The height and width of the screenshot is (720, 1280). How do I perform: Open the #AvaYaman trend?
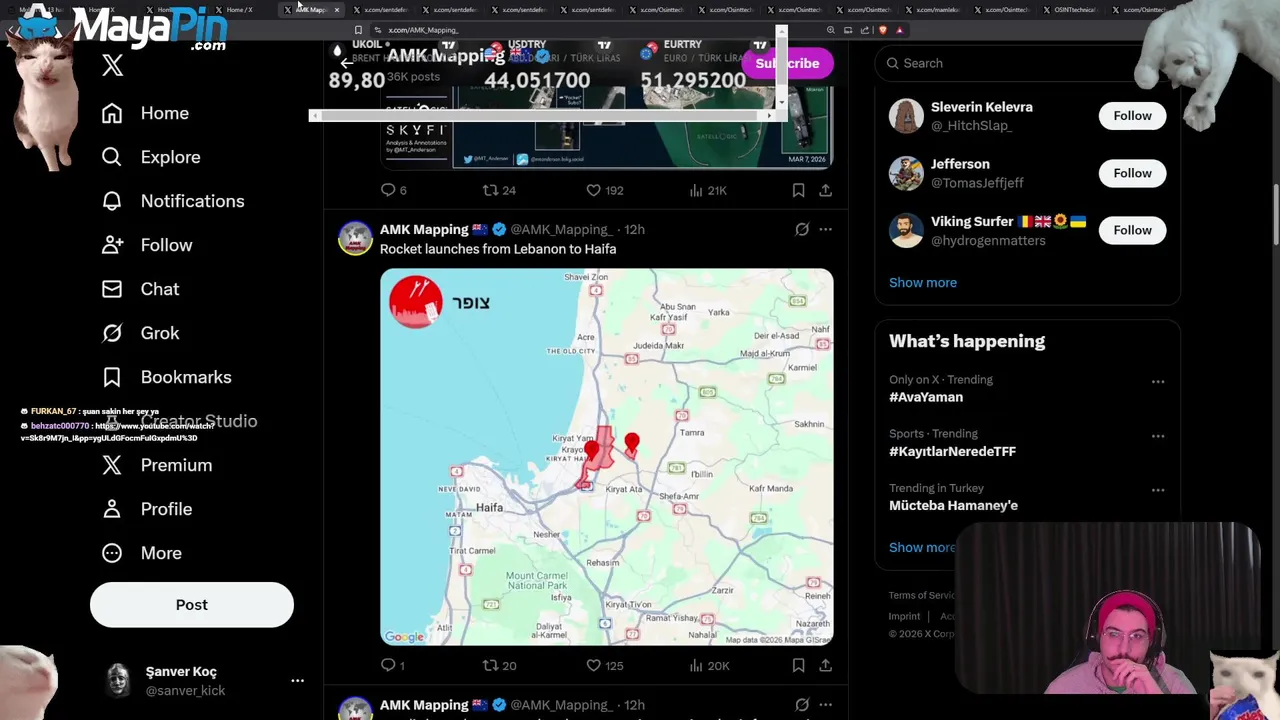926,397
